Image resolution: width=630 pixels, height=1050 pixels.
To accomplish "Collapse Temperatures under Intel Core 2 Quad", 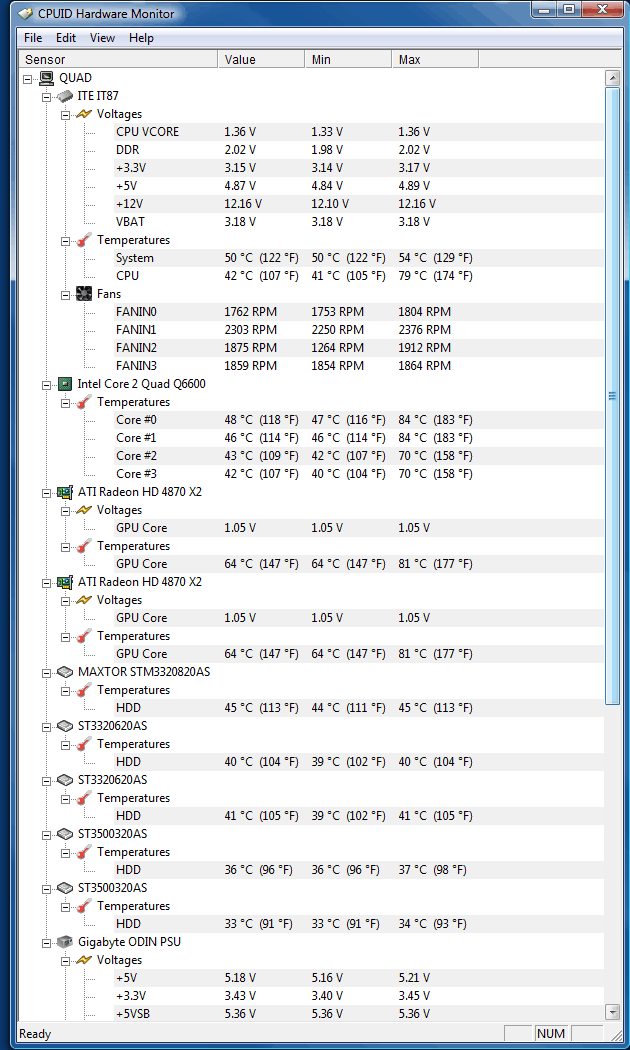I will [x=66, y=402].
